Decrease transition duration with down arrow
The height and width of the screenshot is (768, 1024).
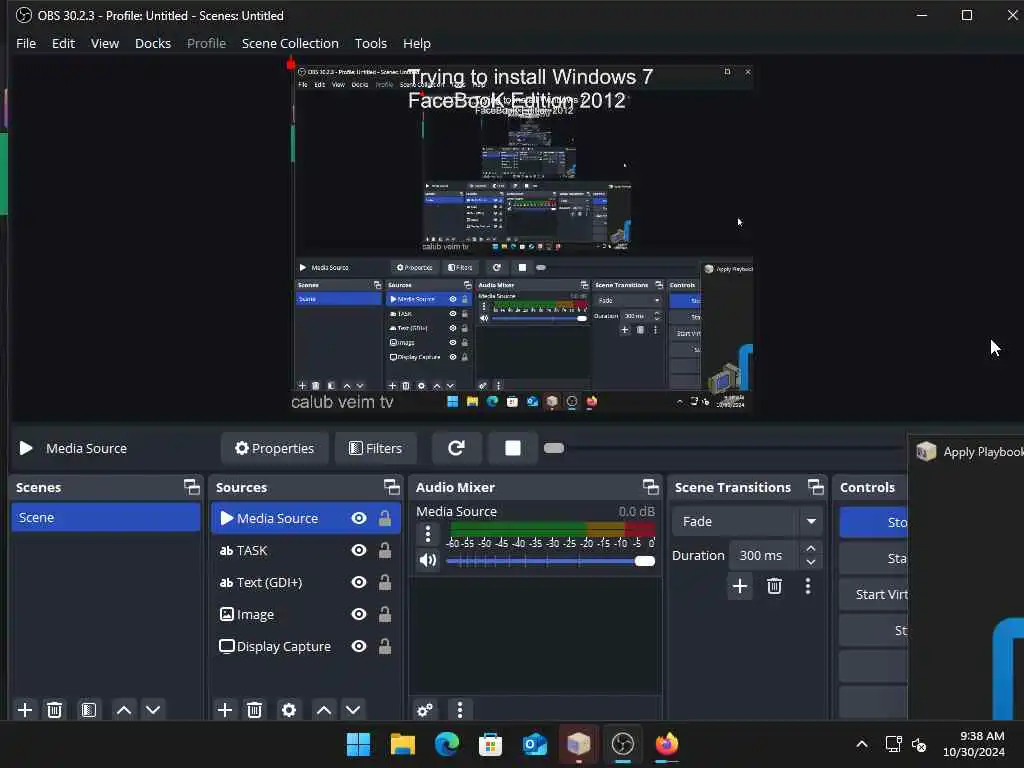(x=810, y=562)
